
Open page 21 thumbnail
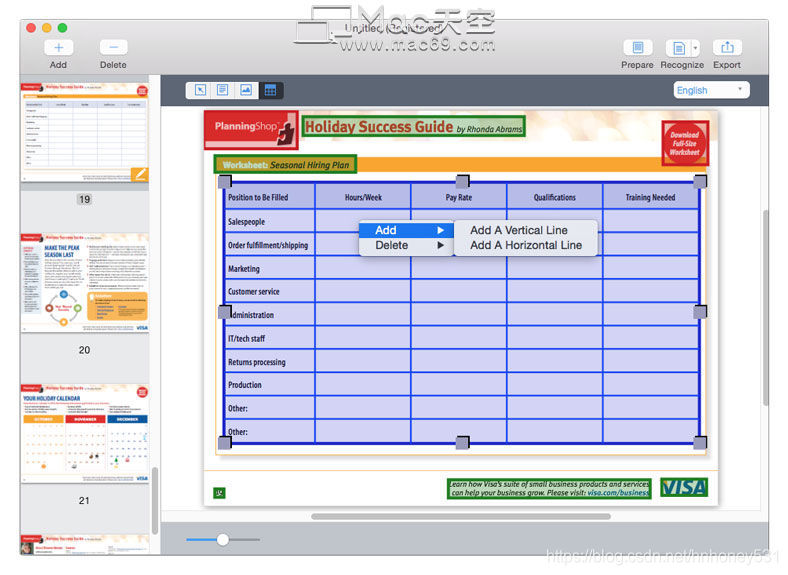(84, 433)
